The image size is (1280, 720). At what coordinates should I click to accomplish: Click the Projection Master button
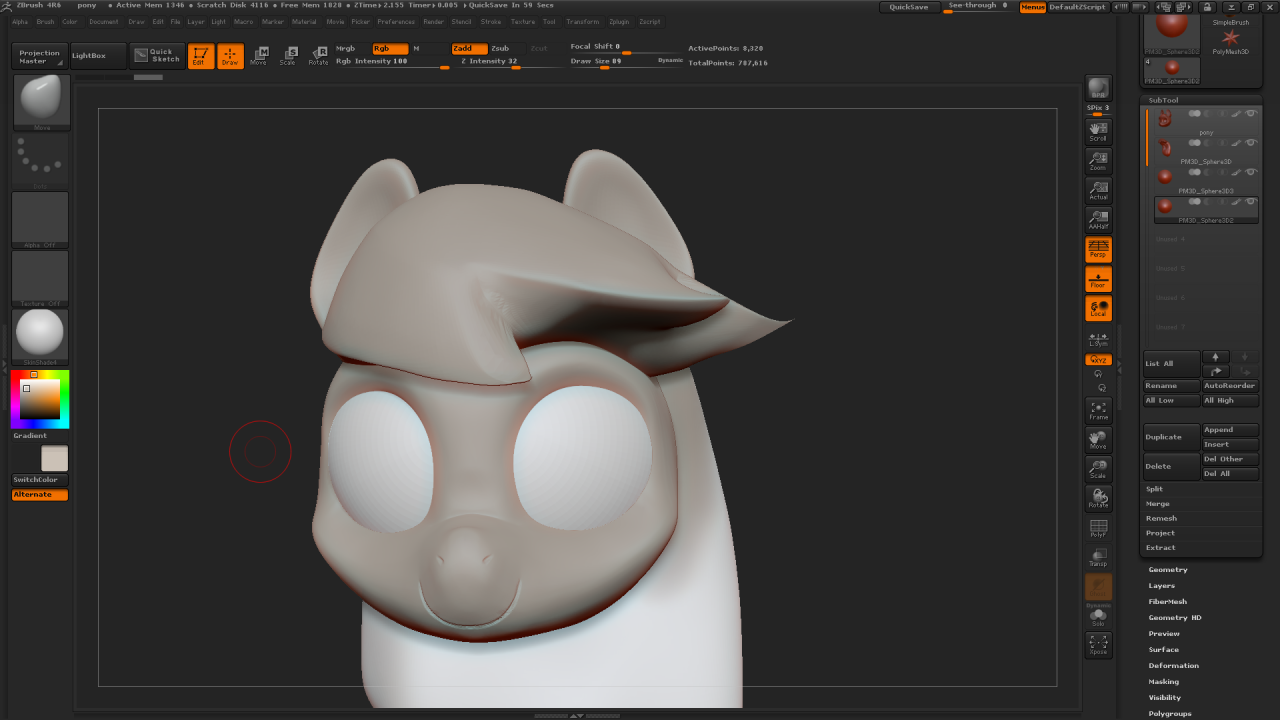(x=40, y=56)
